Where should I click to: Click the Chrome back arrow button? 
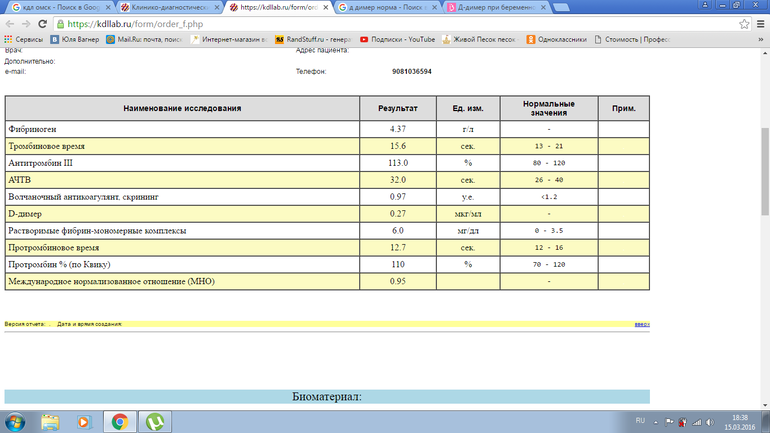pyautogui.click(x=11, y=23)
